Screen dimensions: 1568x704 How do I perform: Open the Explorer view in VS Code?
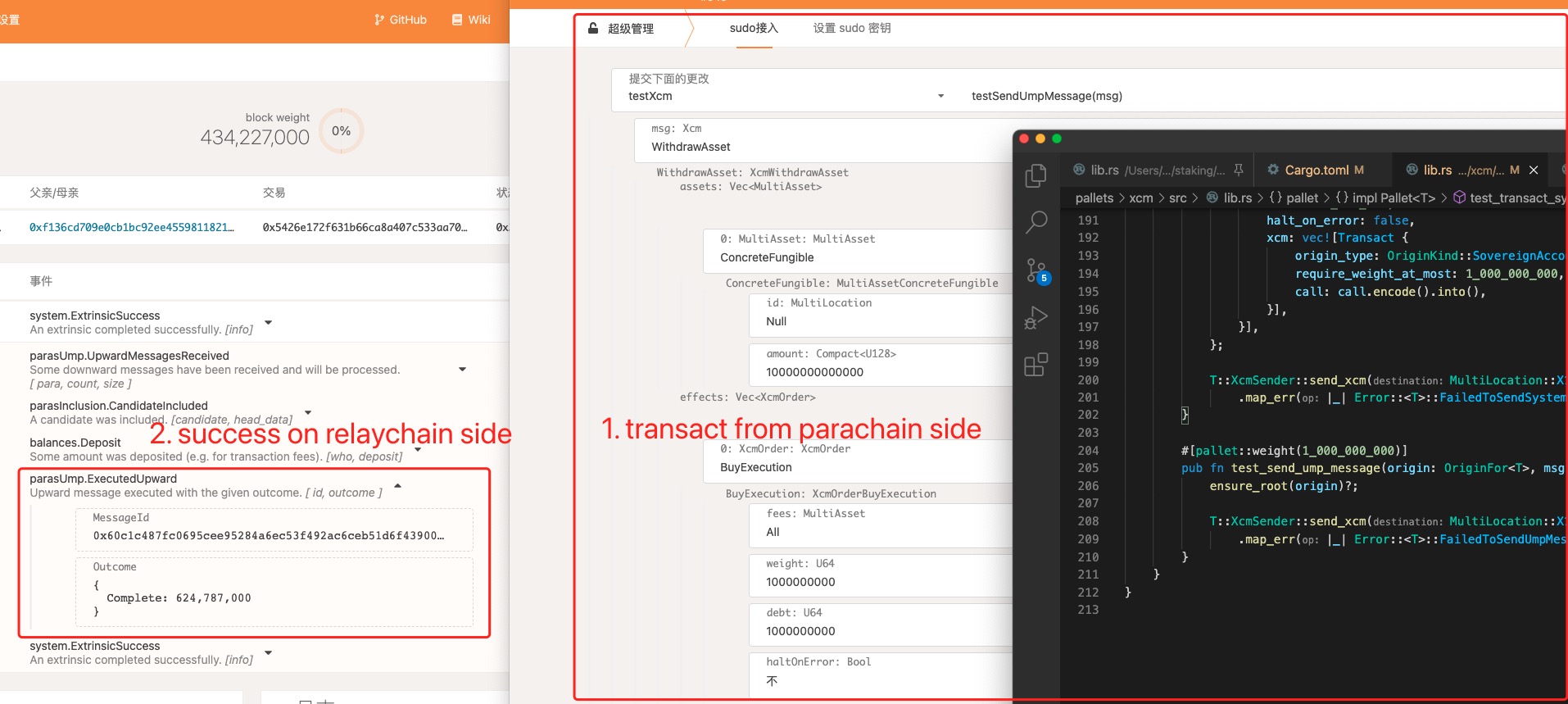[1036, 175]
